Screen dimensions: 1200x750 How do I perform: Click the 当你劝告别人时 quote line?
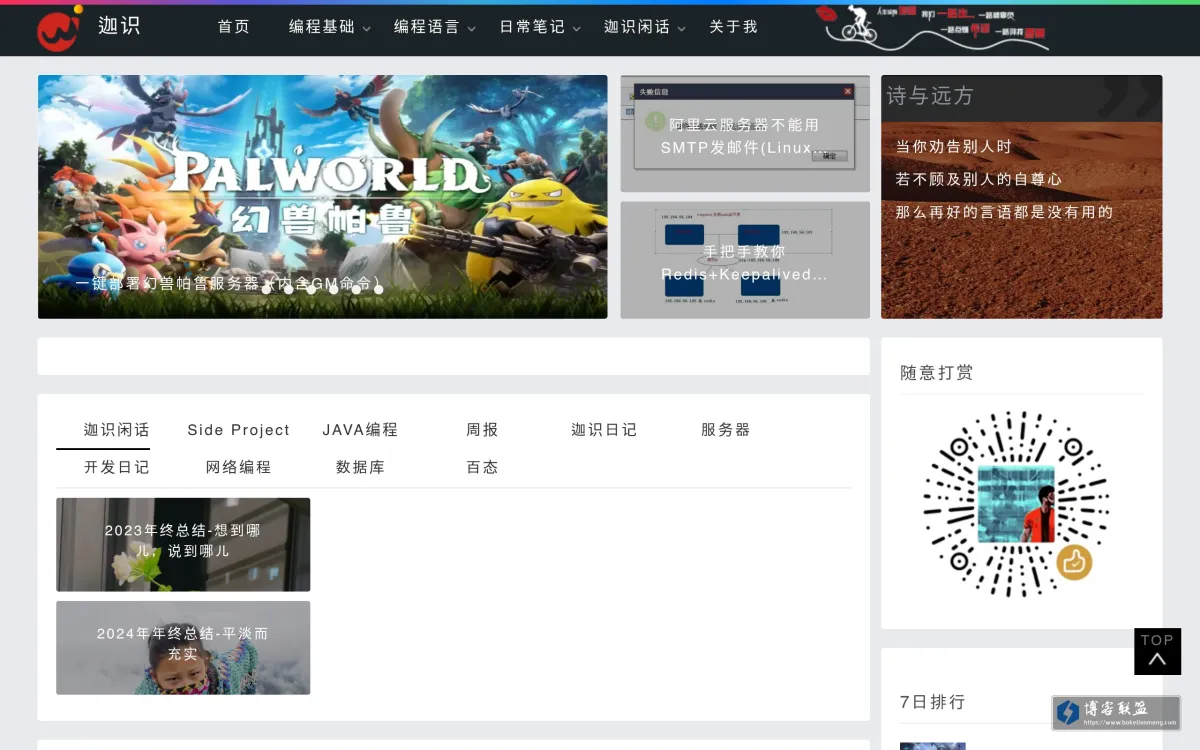[954, 147]
